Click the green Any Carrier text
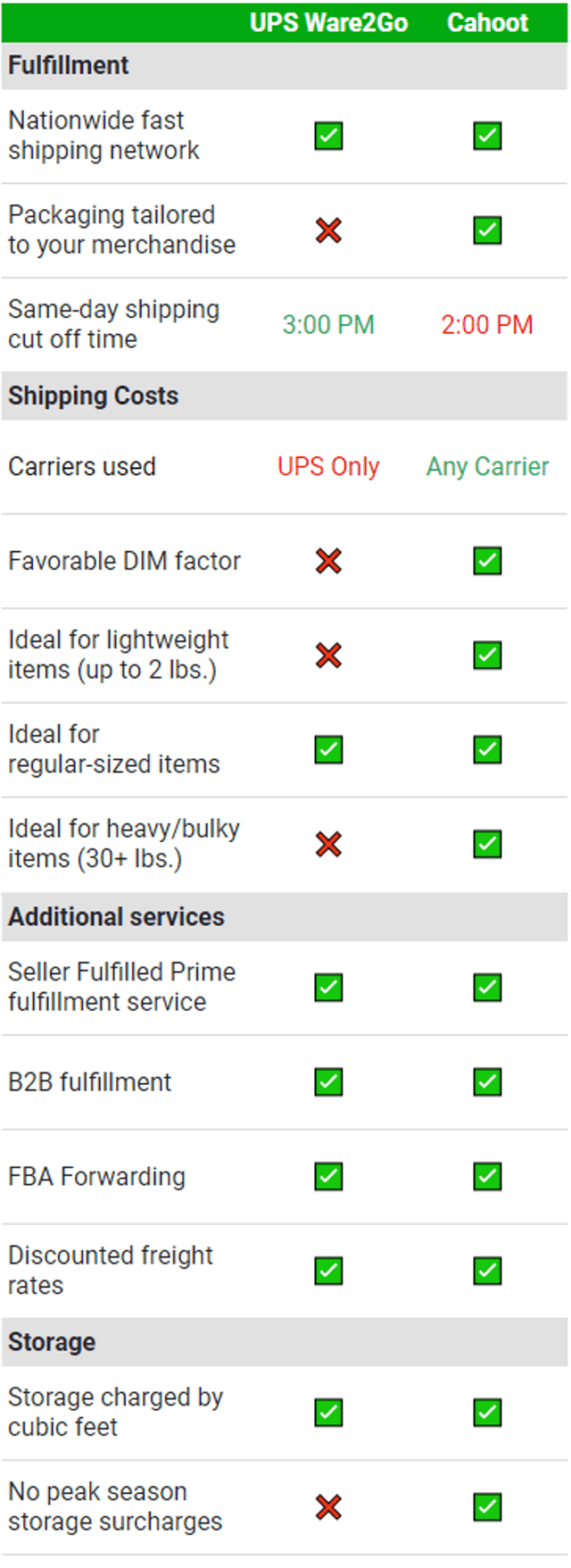Image resolution: width=571 pixels, height=1568 pixels. point(487,466)
